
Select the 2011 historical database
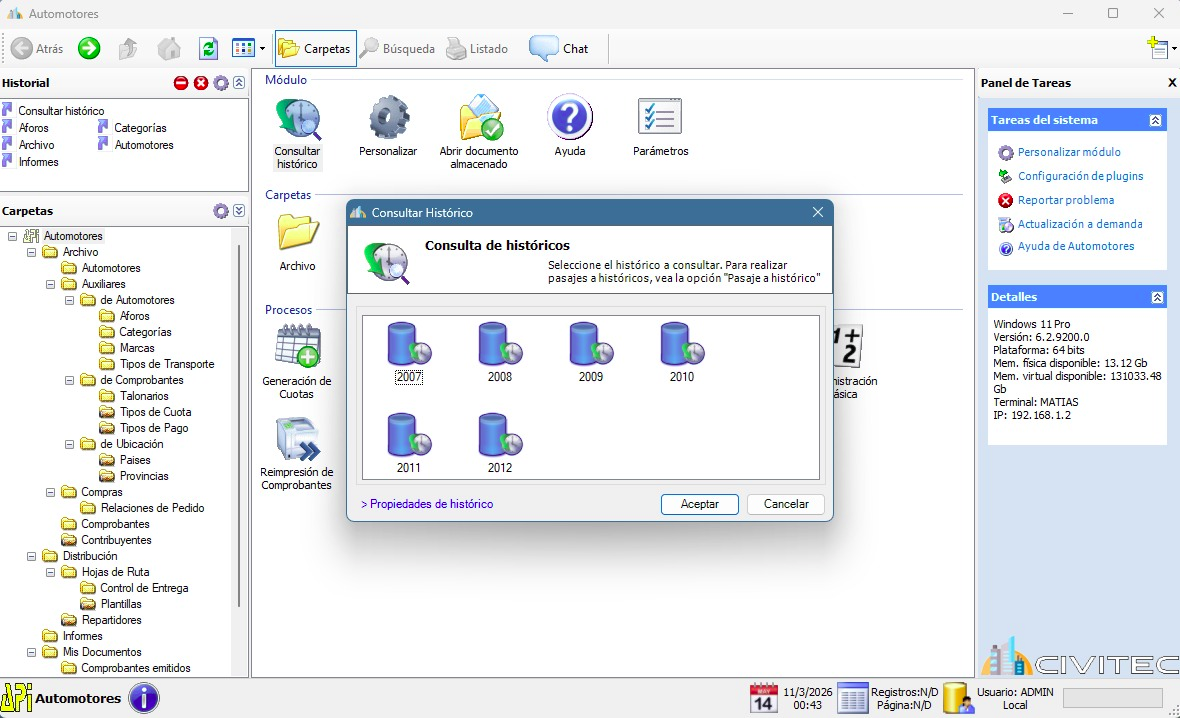point(409,443)
